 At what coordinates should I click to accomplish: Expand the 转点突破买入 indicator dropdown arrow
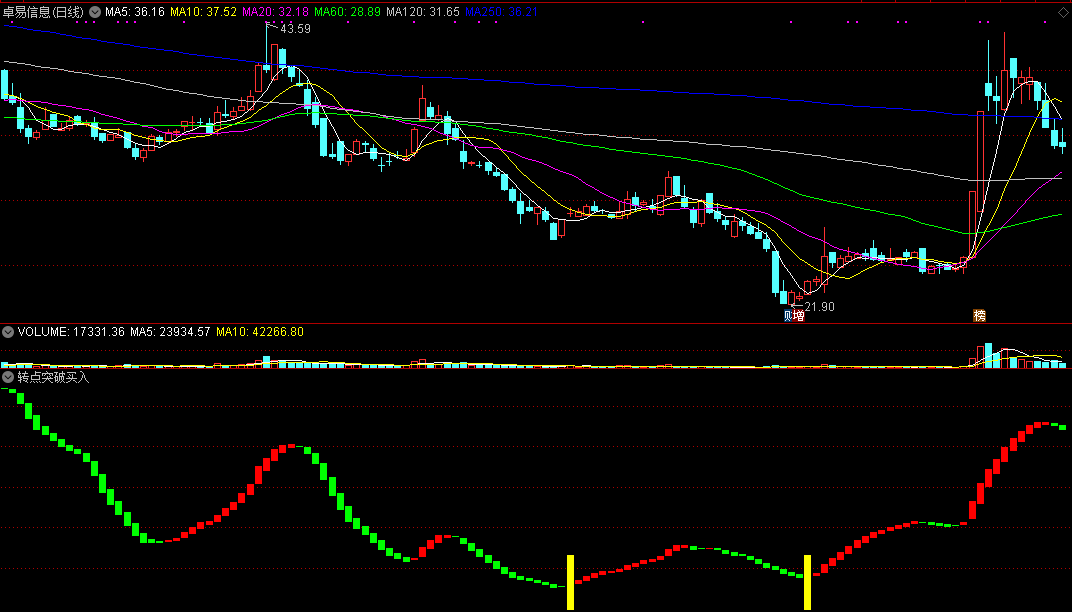point(8,377)
